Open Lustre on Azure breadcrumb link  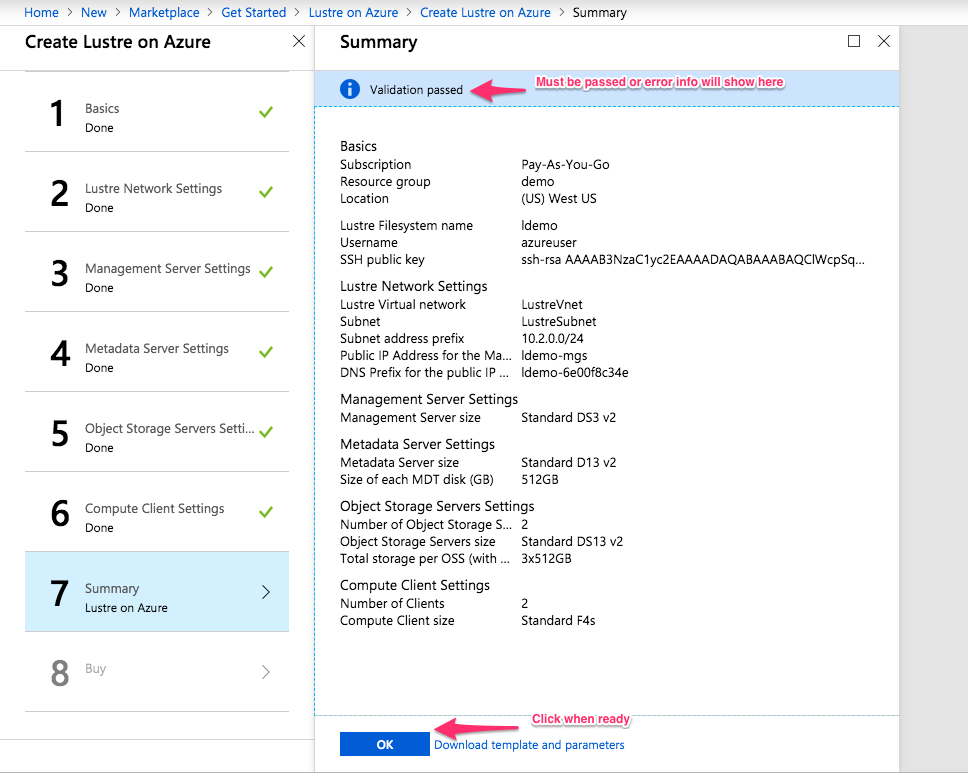point(353,12)
